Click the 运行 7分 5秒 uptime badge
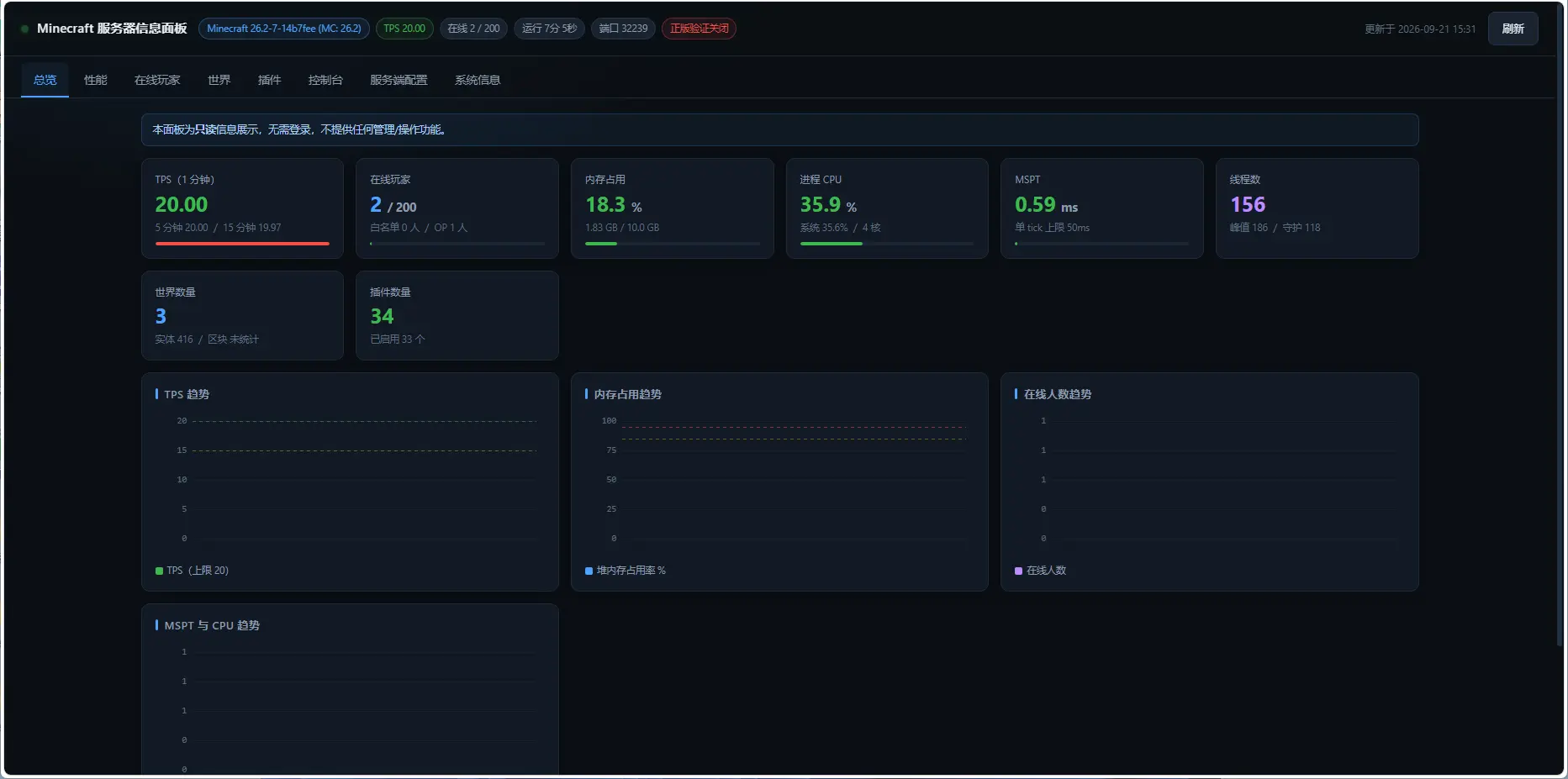The width and height of the screenshot is (1568, 779). coord(549,29)
